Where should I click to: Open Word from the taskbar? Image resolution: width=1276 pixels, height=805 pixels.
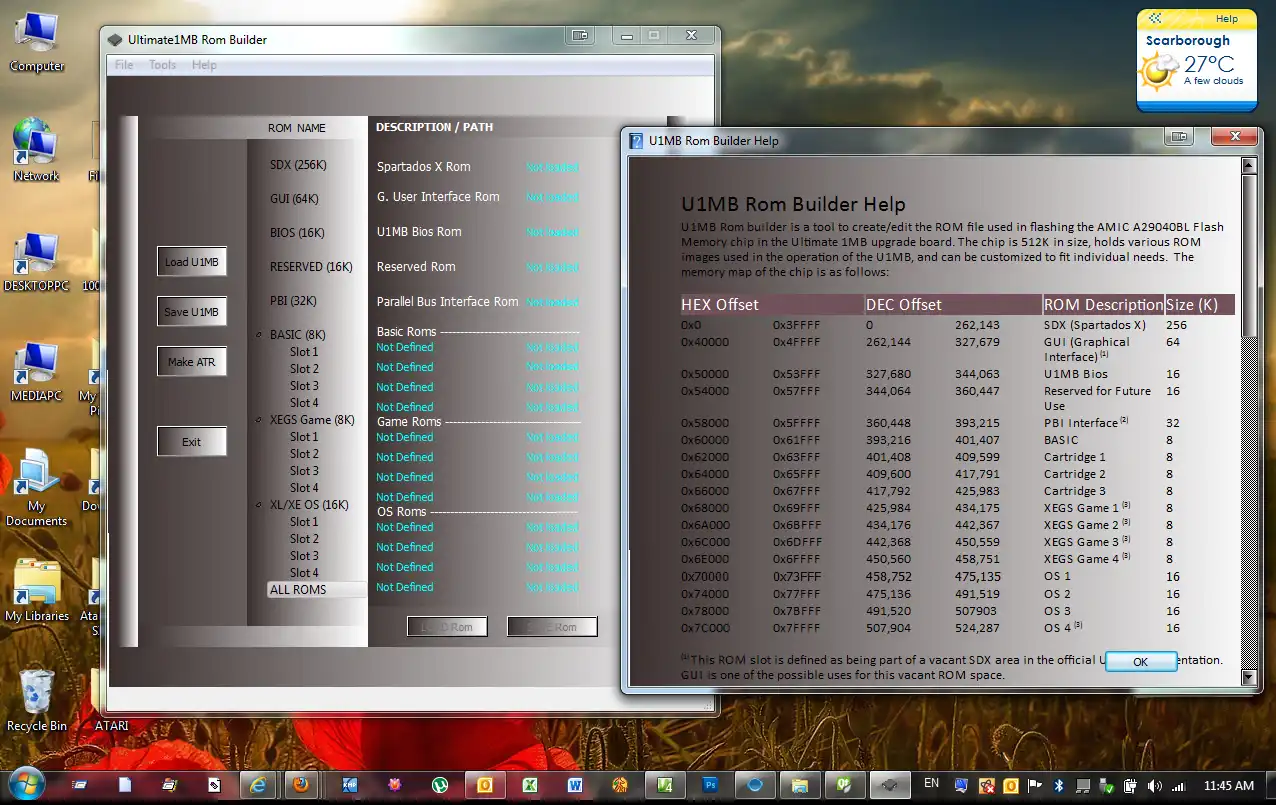pyautogui.click(x=577, y=785)
